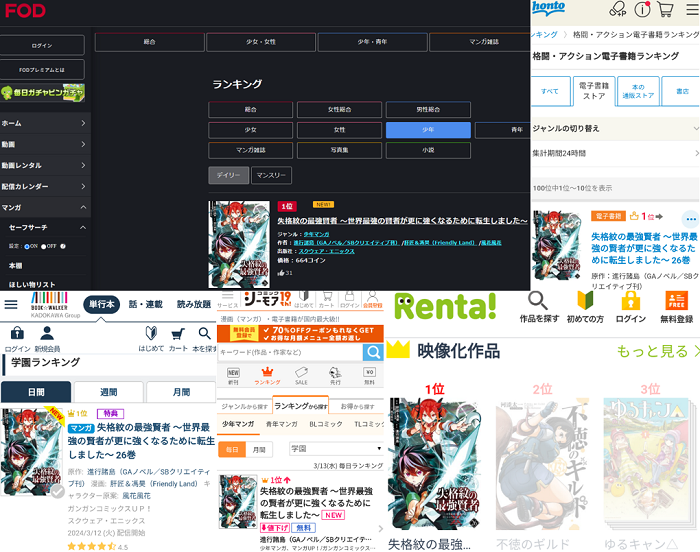
Task: Click Renta もっと見る link
Action: 657,351
